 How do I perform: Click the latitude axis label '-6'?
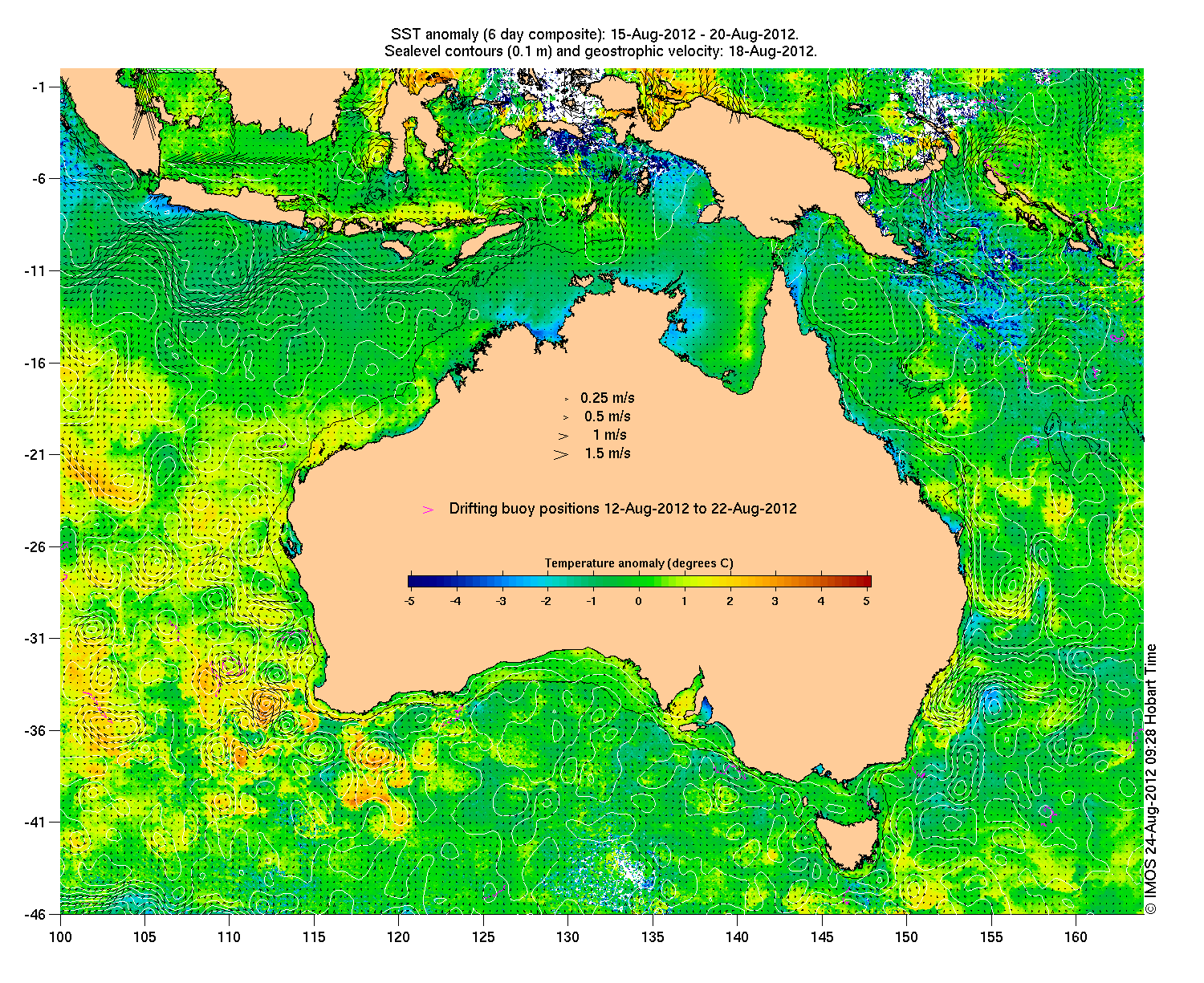click(x=39, y=179)
